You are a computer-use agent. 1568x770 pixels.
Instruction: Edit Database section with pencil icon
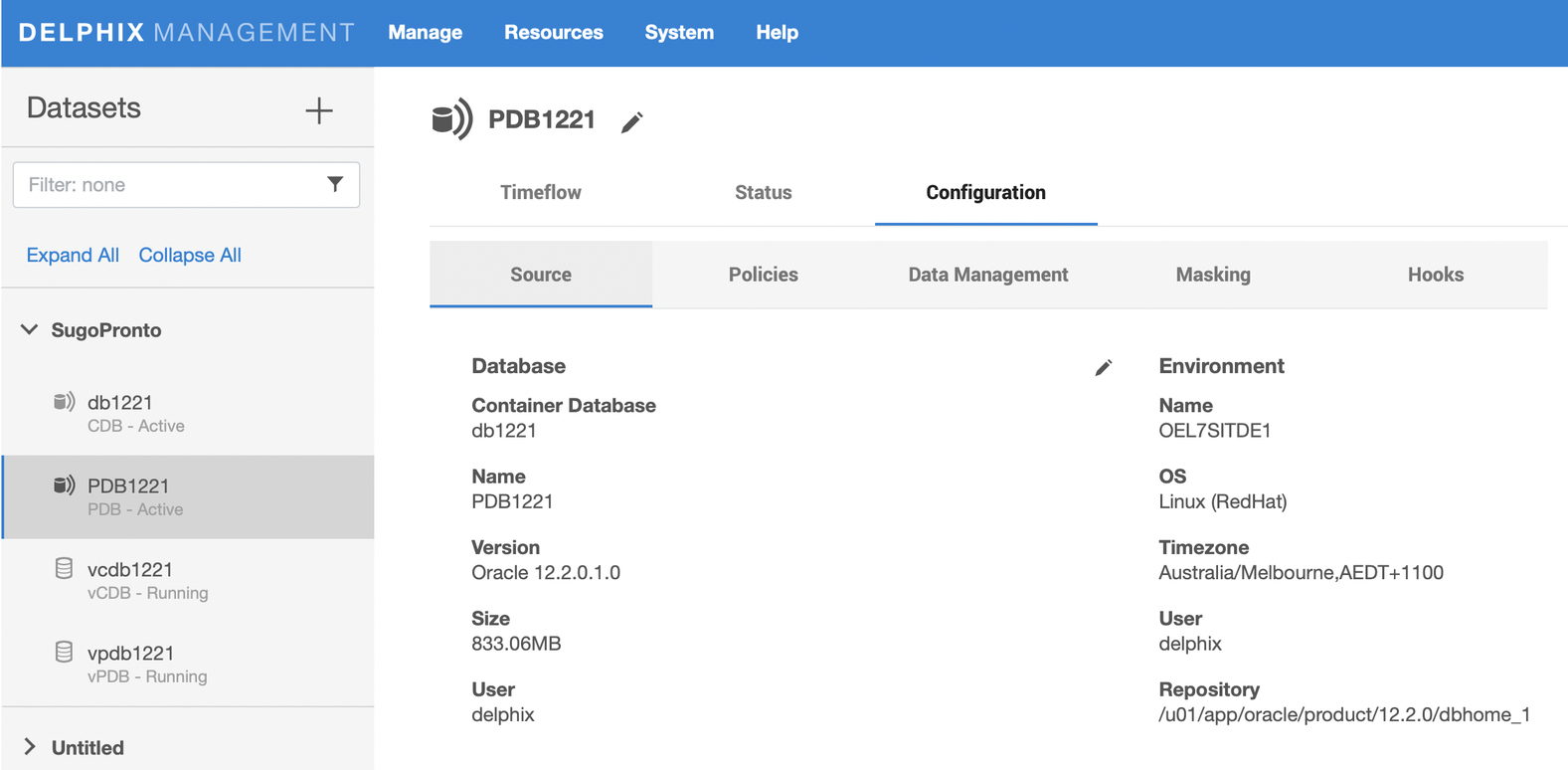click(1103, 368)
